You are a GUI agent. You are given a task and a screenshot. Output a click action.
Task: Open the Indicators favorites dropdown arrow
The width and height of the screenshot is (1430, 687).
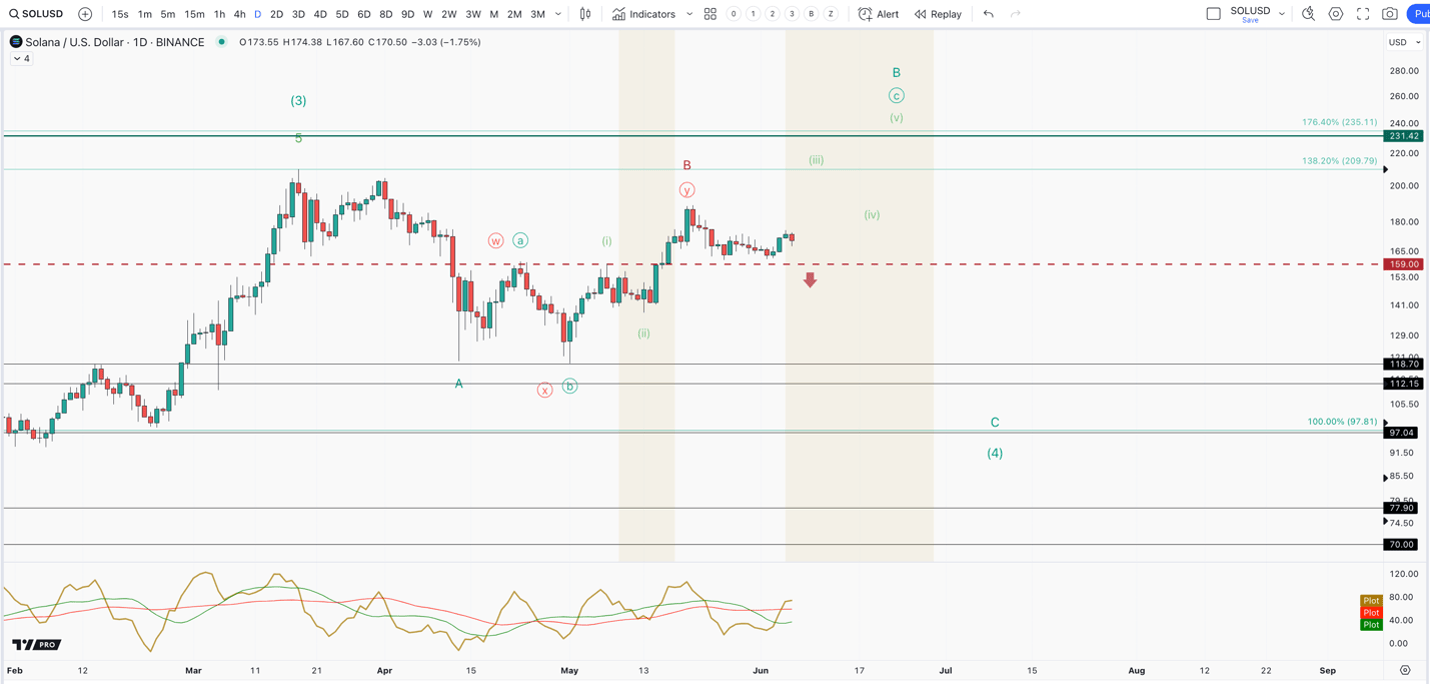(x=689, y=14)
